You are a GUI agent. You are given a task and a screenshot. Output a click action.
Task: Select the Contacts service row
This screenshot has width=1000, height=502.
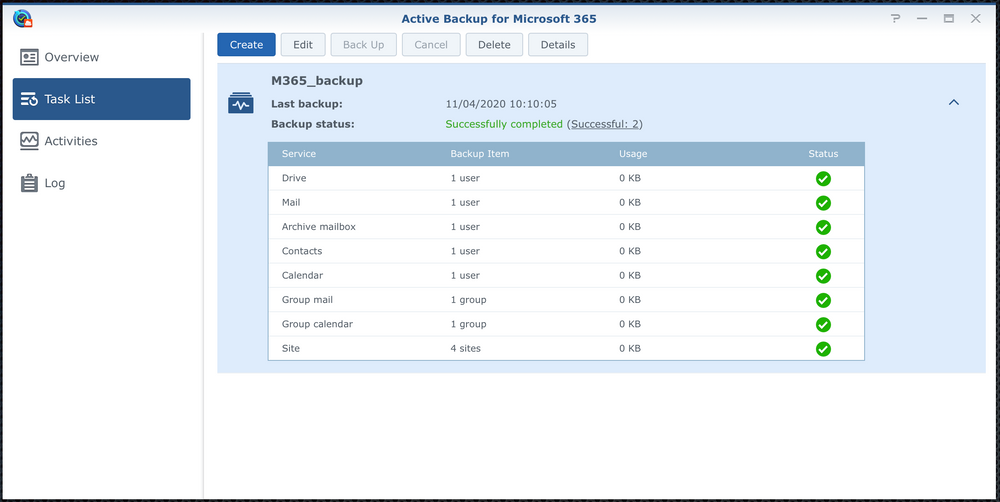click(566, 251)
